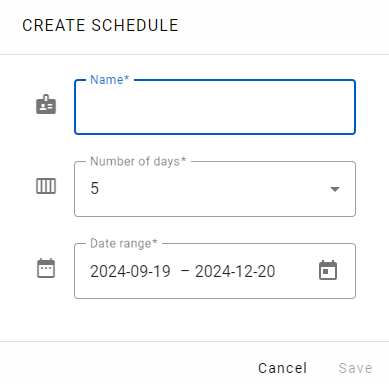Click the selected value 5 in the dropdown
The height and width of the screenshot is (384, 389).
(x=95, y=188)
